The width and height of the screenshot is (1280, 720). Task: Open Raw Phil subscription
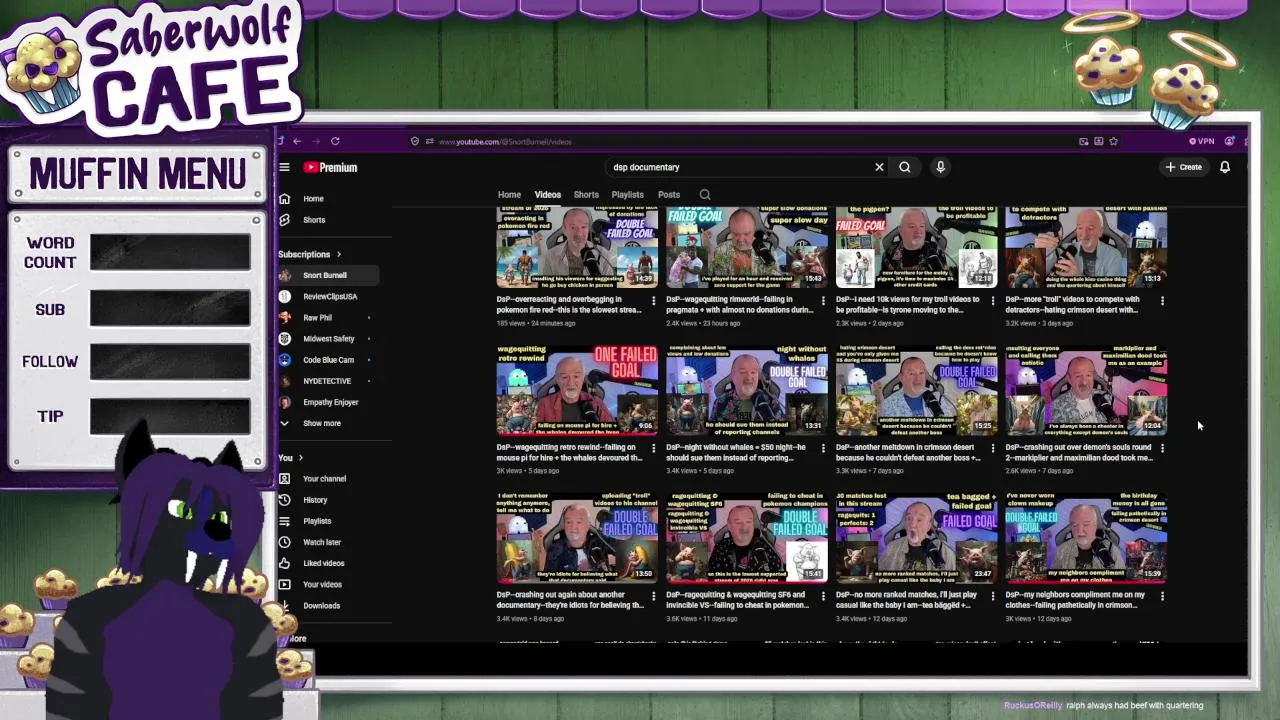point(317,317)
